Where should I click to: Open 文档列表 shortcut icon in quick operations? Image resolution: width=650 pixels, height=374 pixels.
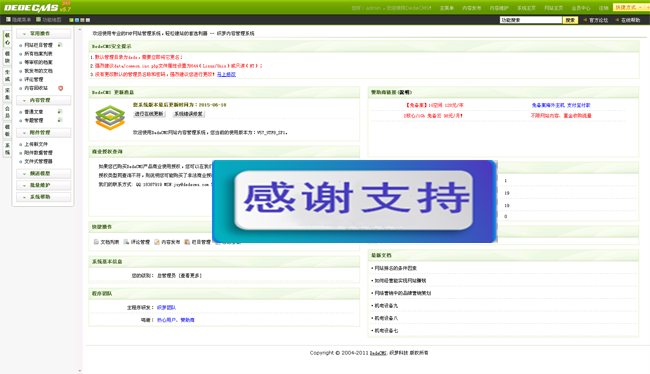tap(96, 242)
